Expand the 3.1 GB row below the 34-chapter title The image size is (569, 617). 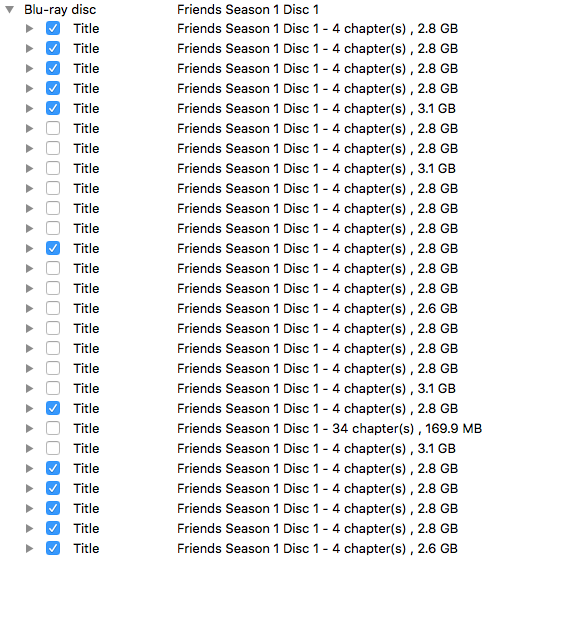tap(29, 448)
